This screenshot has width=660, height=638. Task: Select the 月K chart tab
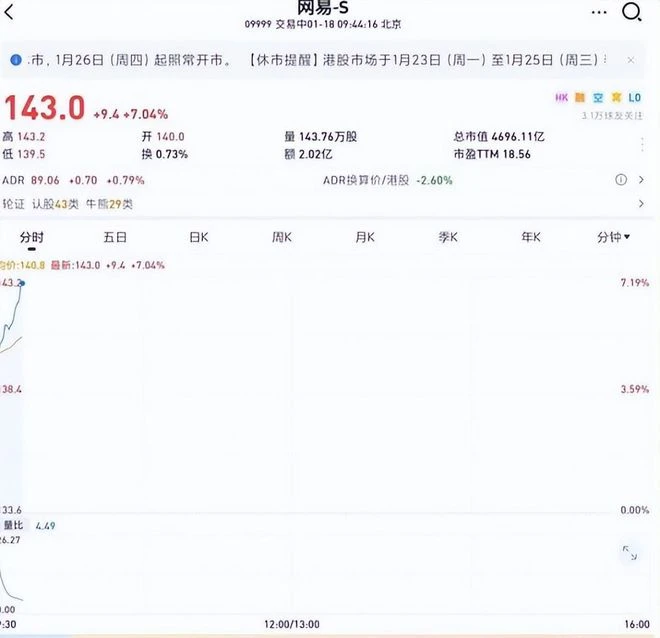tap(364, 237)
